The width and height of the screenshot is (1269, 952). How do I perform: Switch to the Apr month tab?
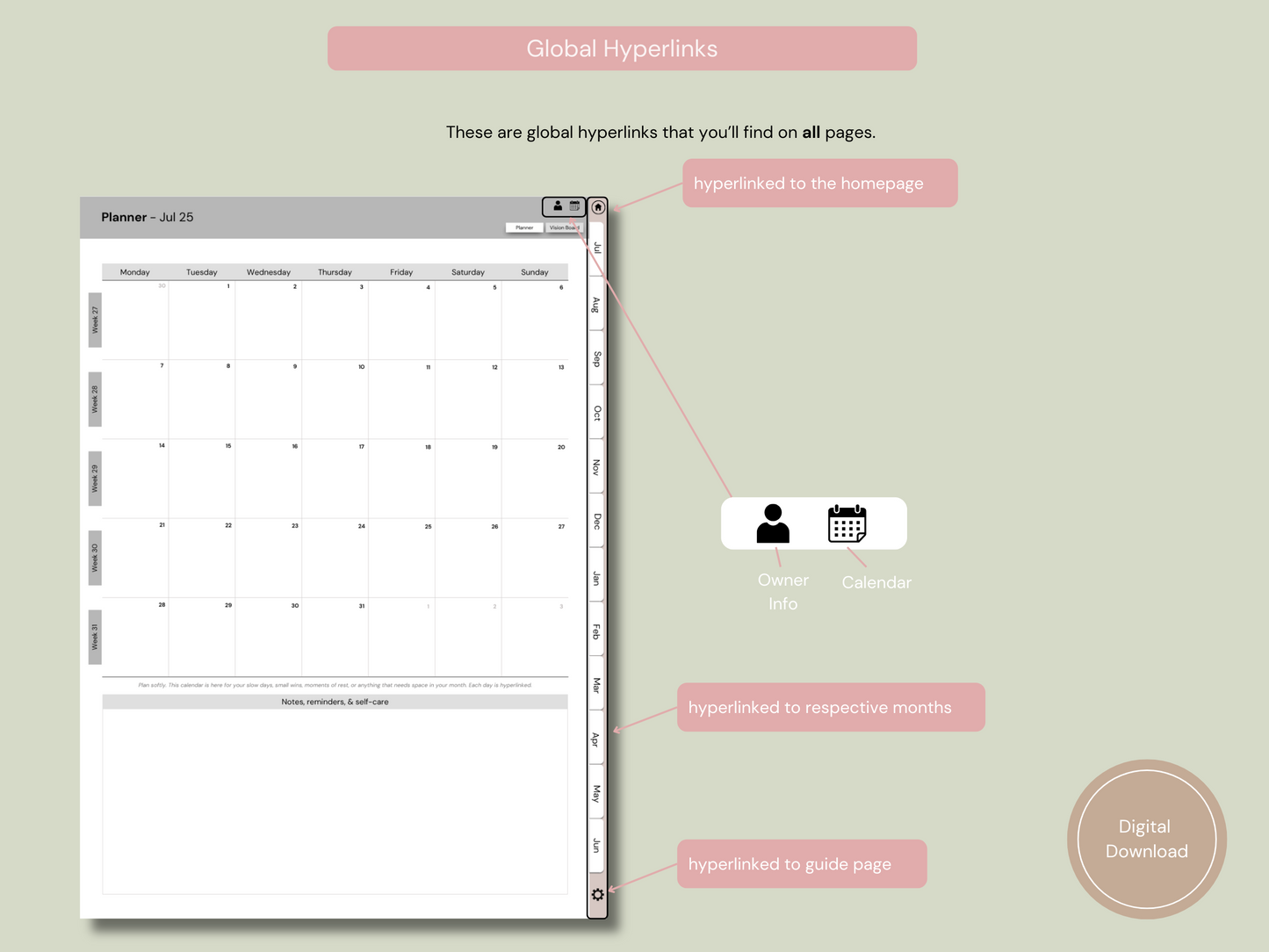pyautogui.click(x=596, y=739)
